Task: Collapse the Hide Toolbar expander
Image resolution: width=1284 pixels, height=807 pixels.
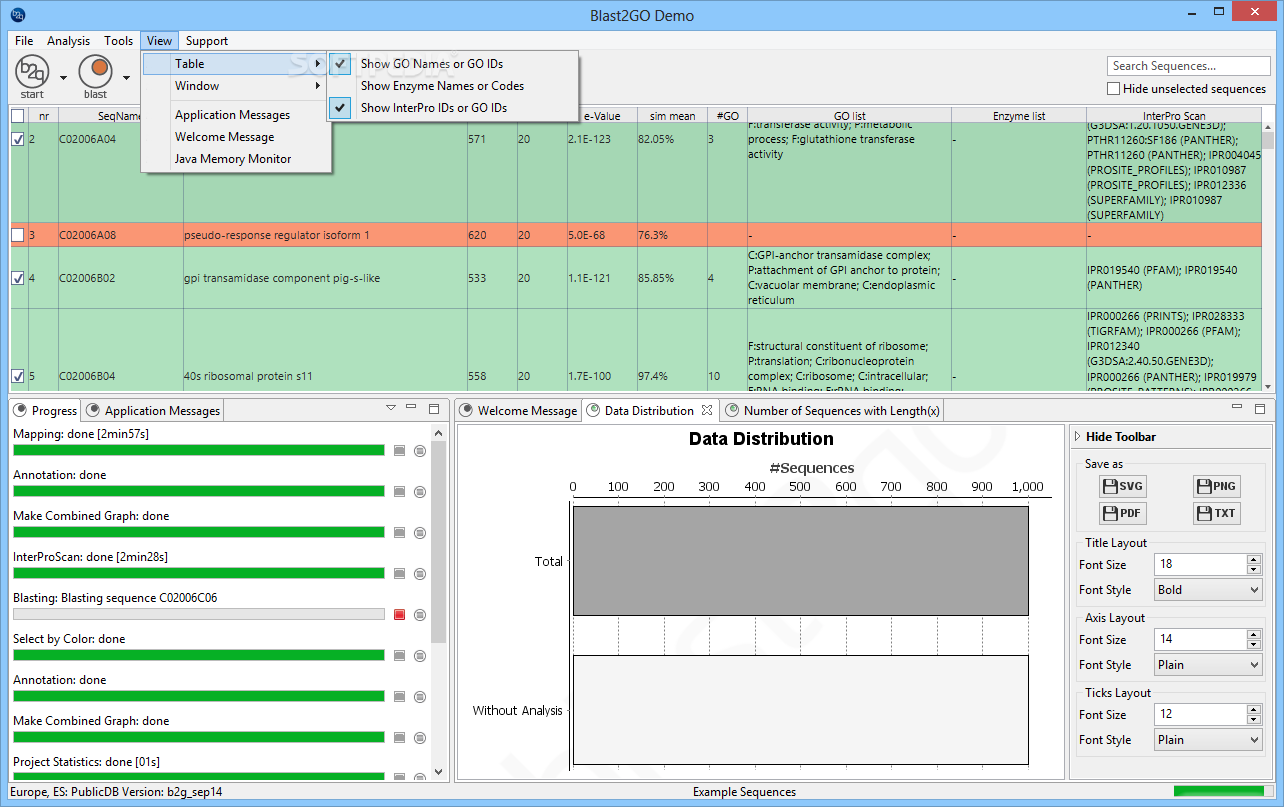Action: [x=1078, y=437]
